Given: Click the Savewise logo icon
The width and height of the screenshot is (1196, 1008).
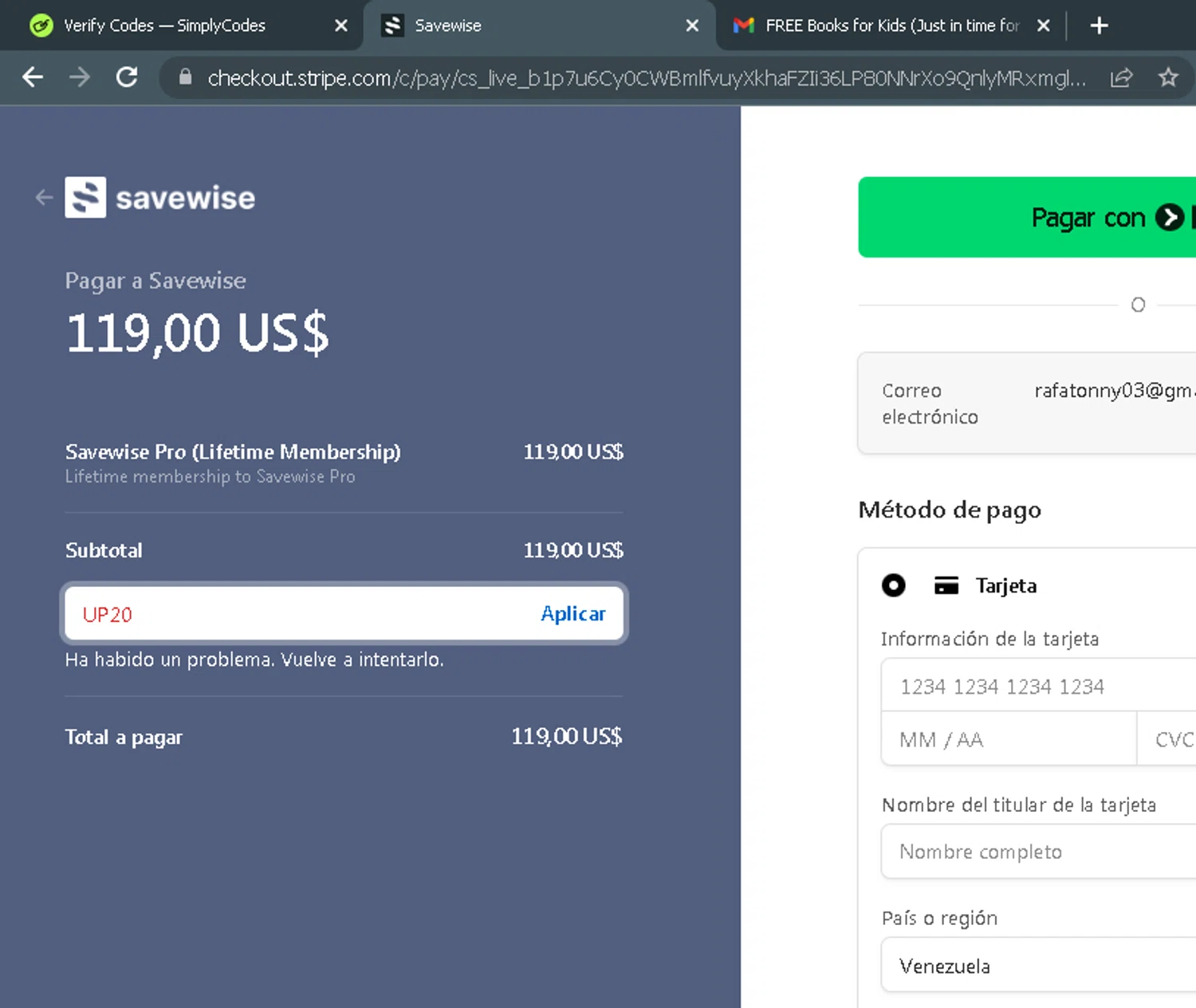Looking at the screenshot, I should click(x=85, y=197).
